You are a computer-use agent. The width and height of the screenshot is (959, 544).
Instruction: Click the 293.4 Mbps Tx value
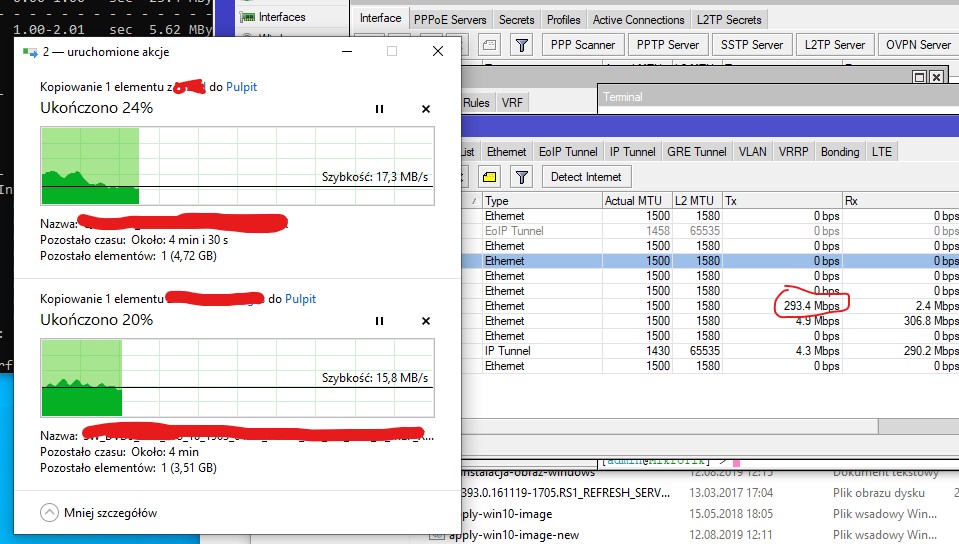click(x=812, y=306)
